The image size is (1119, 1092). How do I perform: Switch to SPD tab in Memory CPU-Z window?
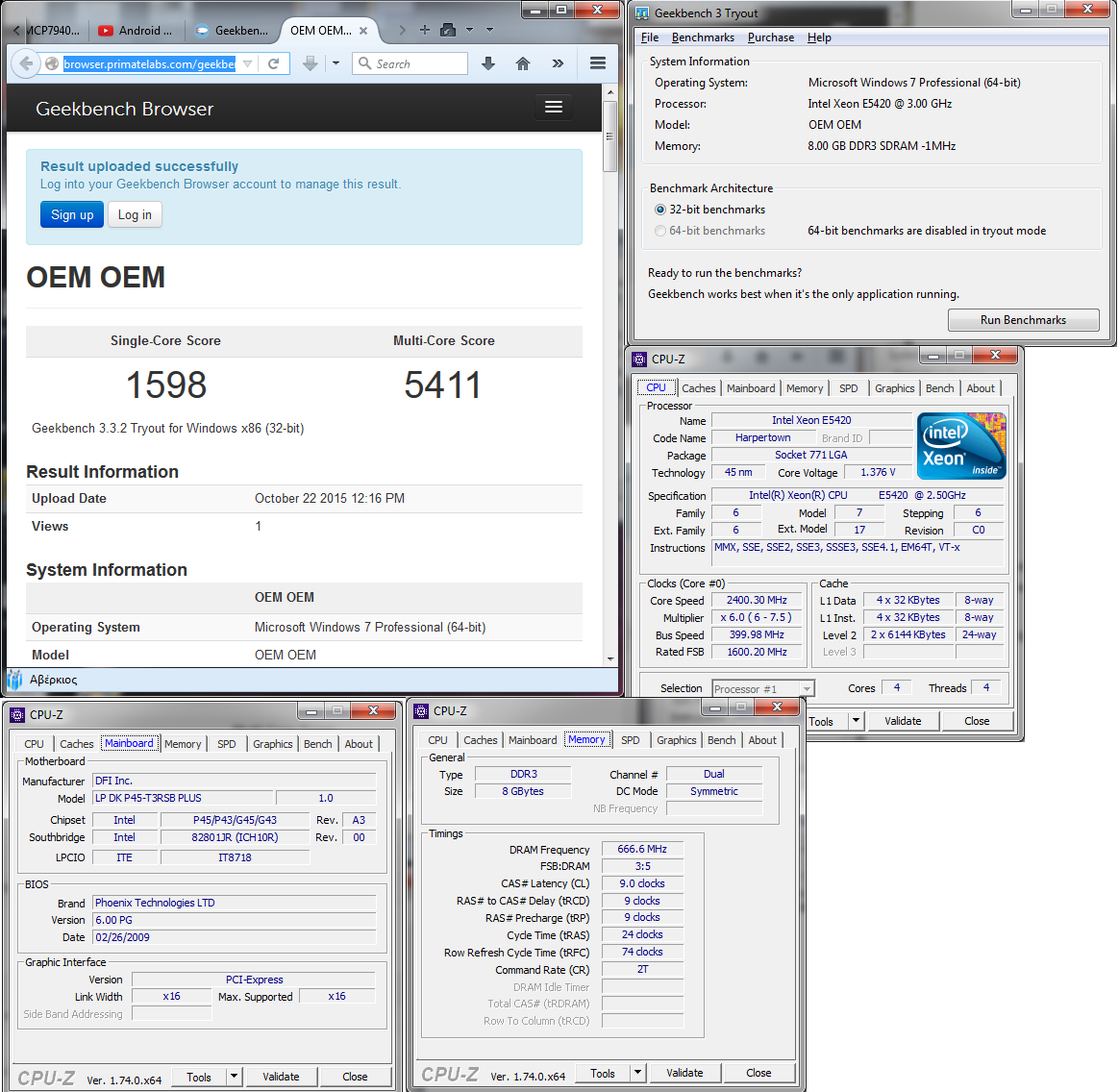pos(630,740)
